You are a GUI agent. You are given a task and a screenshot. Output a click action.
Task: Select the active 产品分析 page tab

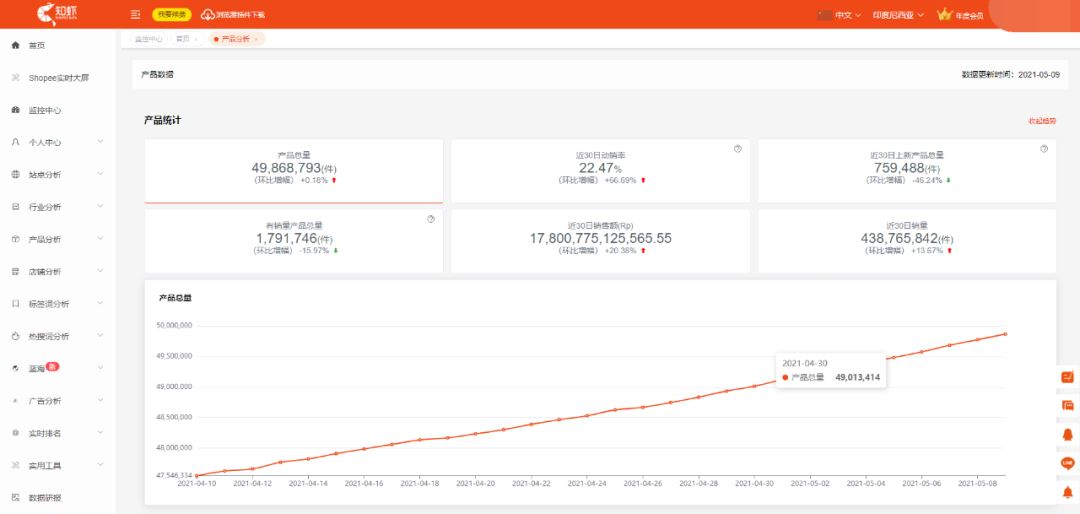235,39
